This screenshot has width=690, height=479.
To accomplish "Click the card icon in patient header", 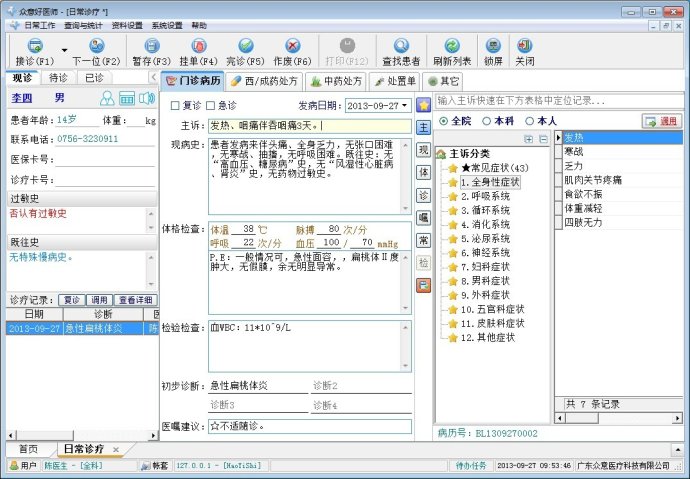I will 127,98.
